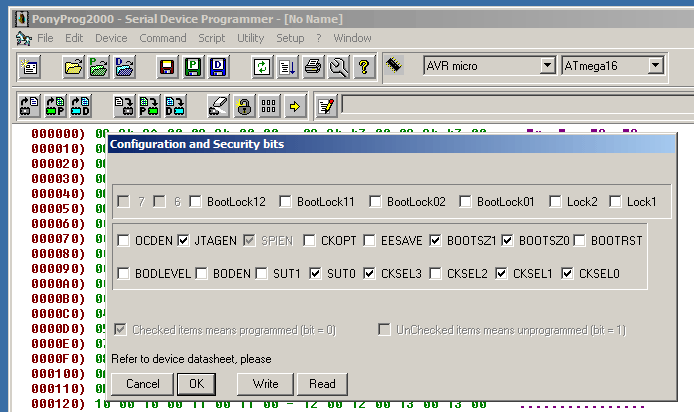Uncheck the JTAGEN fuse bit

tap(183, 240)
